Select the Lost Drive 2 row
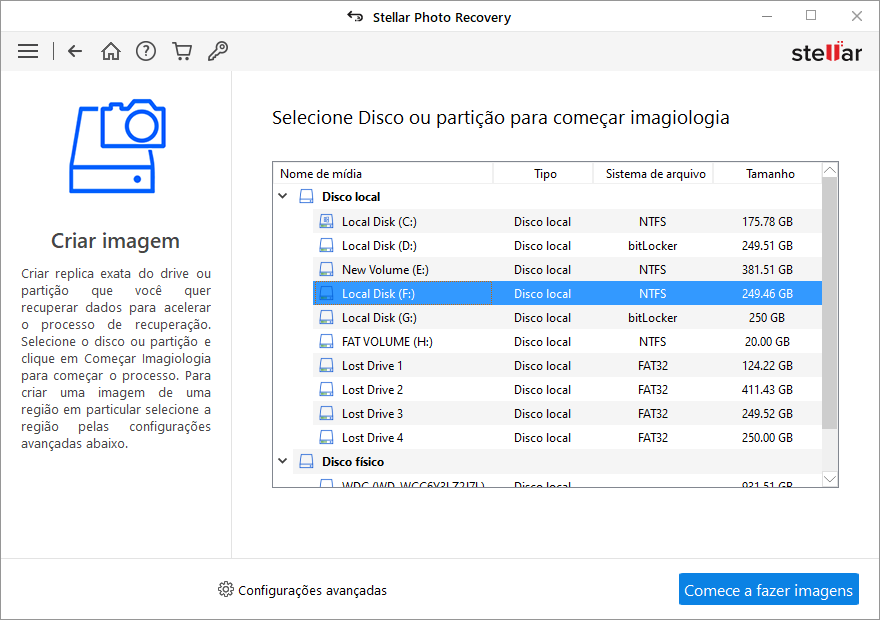880x620 pixels. (x=567, y=389)
